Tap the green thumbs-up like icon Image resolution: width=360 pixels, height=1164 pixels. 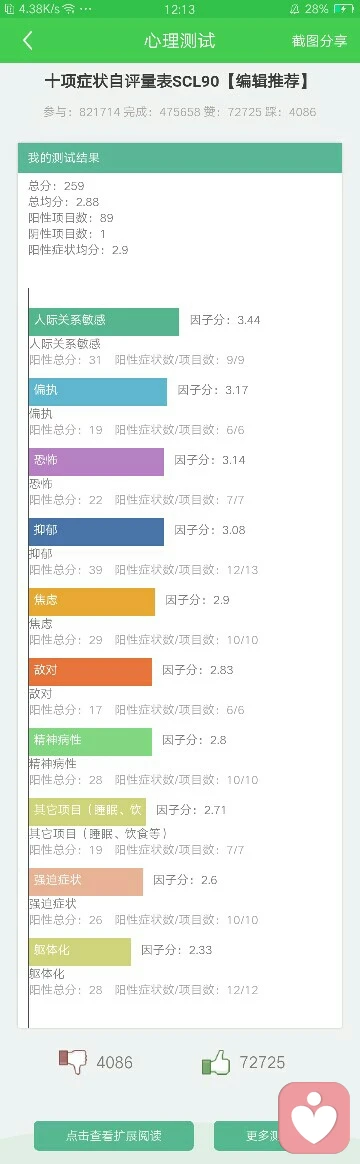216,1062
